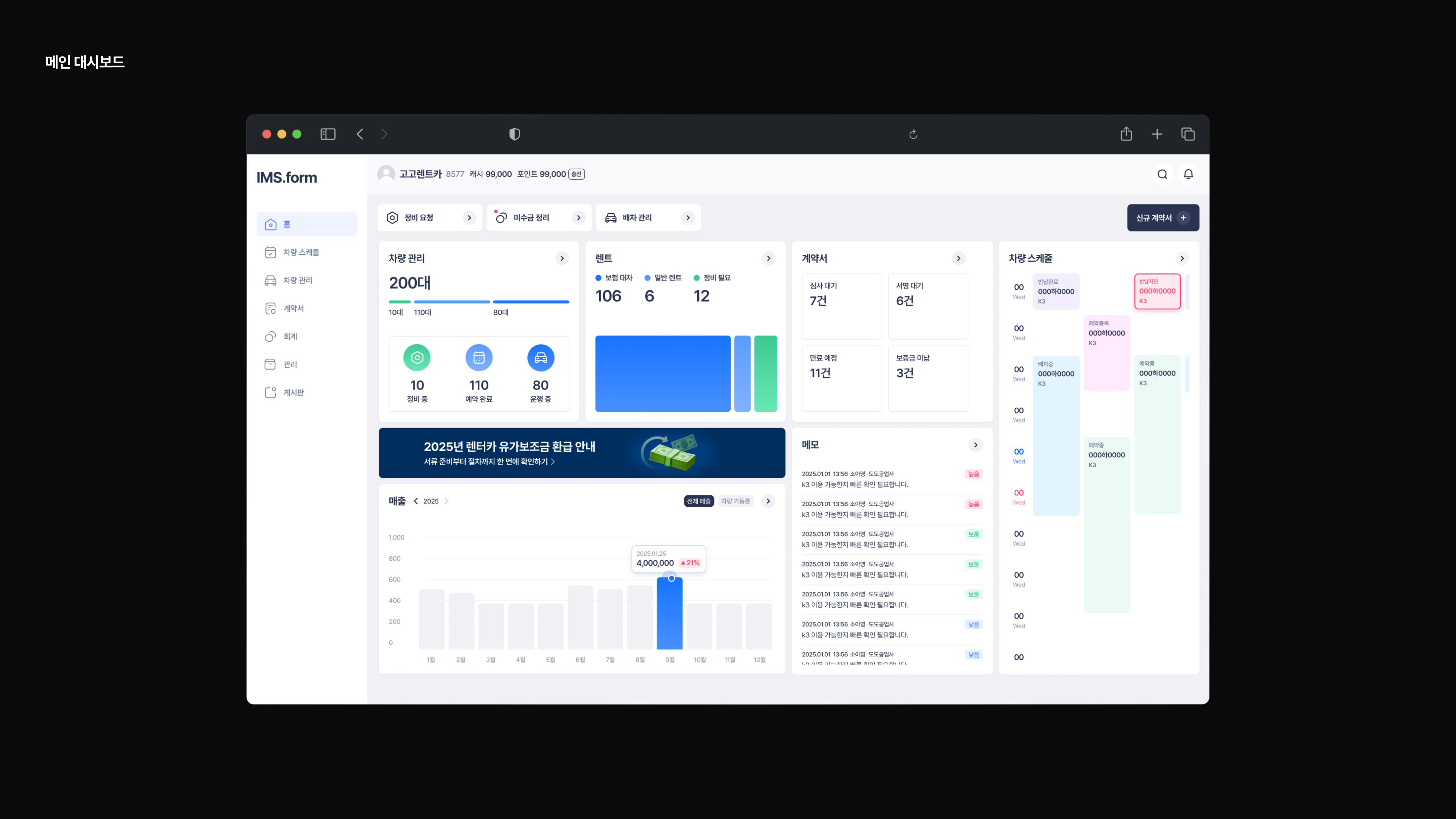Go to previous year before 2025
The height and width of the screenshot is (819, 1456).
[x=416, y=501]
